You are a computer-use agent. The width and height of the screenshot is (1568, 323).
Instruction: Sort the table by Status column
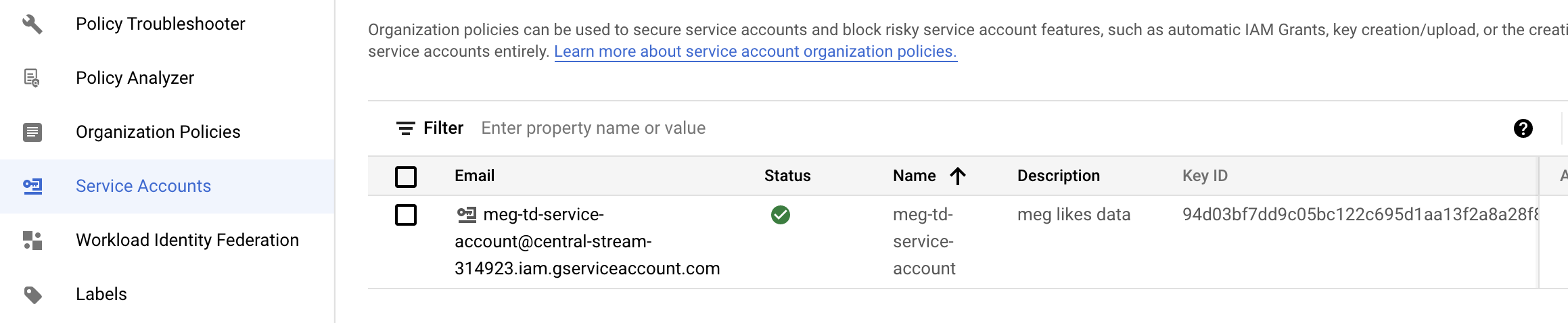pos(787,176)
